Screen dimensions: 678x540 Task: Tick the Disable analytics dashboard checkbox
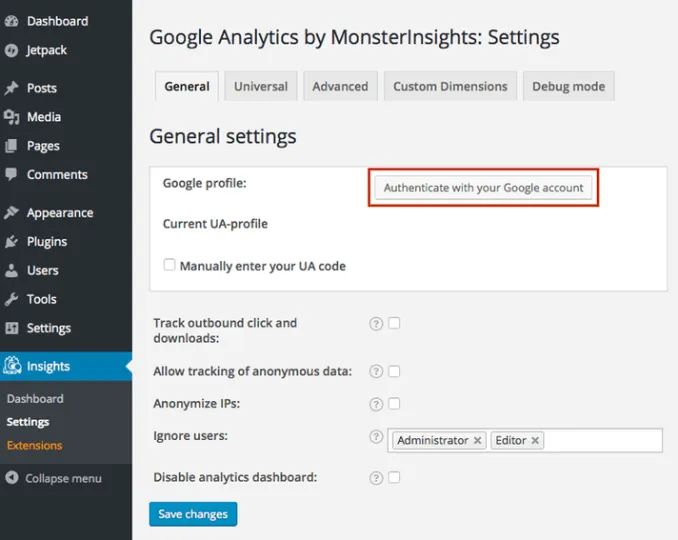tap(394, 477)
